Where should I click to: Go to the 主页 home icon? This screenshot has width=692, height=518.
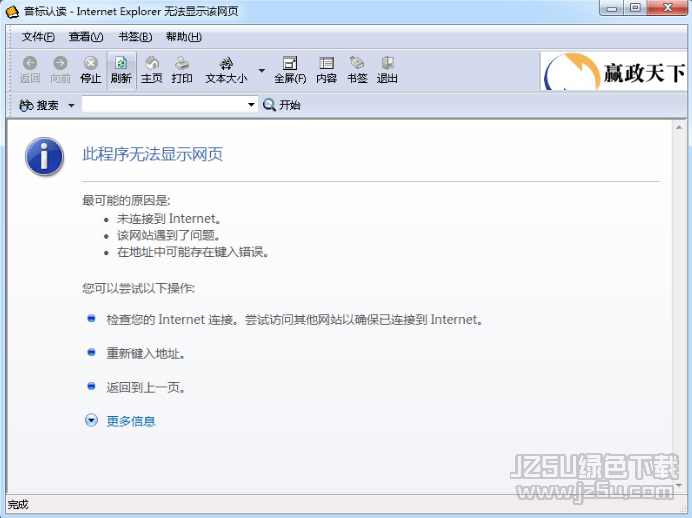coord(152,63)
